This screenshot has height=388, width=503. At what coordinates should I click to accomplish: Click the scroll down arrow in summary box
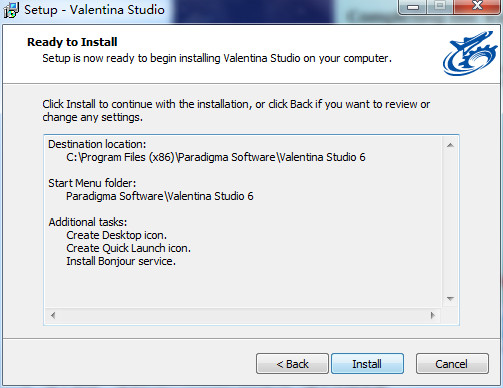450,299
